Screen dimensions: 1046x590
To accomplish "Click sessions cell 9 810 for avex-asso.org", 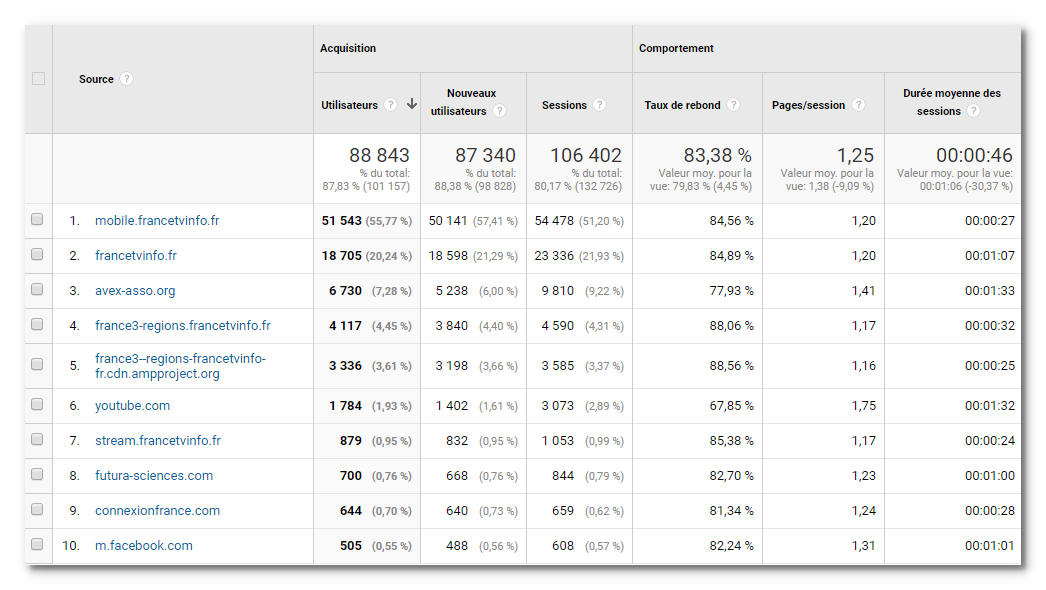I will click(x=558, y=291).
